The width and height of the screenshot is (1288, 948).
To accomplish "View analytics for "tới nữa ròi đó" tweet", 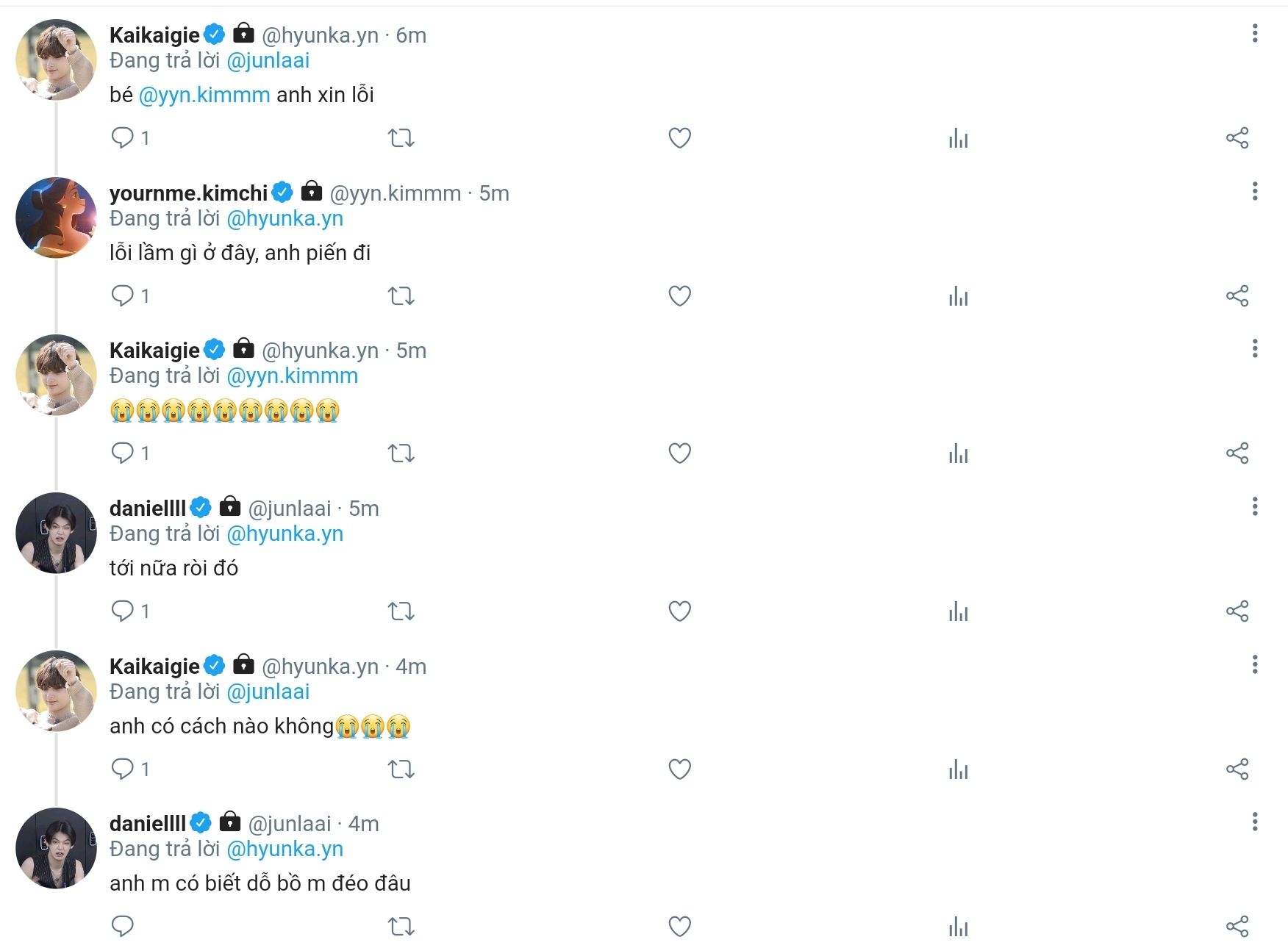I will click(958, 611).
